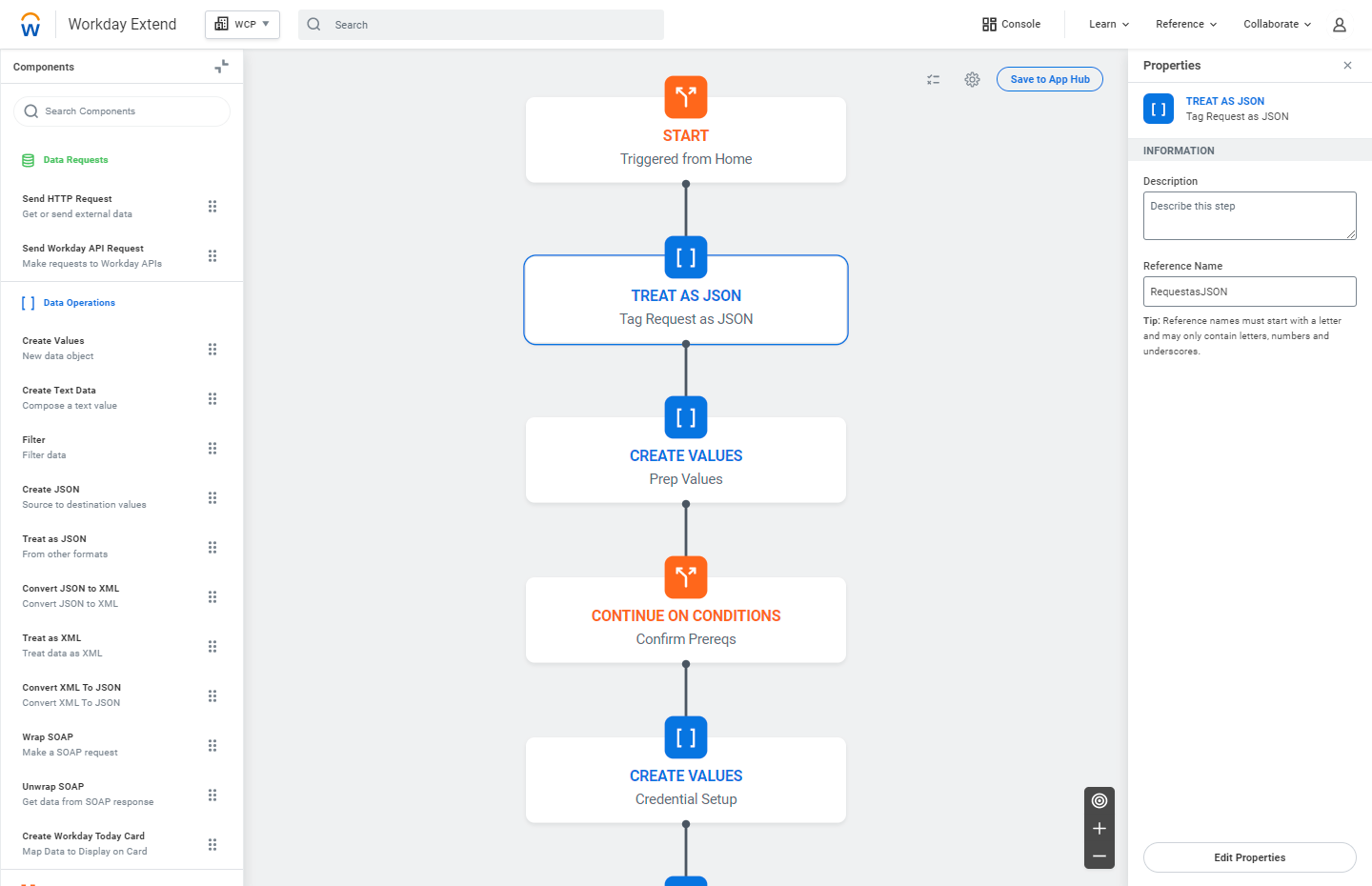Open the WCP tenant dropdown
This screenshot has height=886, width=1372.
242,25
